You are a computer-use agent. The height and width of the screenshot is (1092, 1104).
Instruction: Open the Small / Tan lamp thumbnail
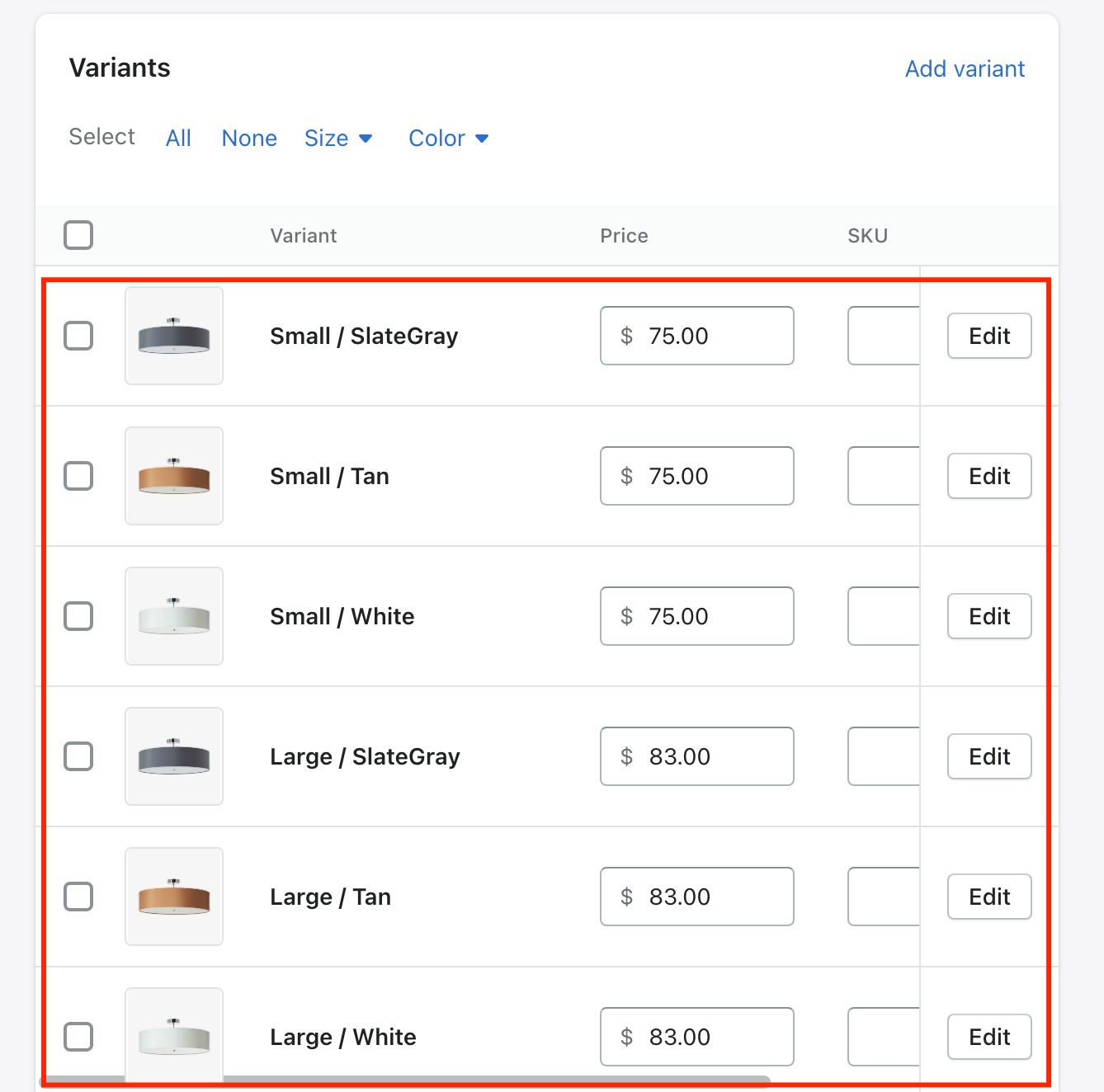point(174,476)
